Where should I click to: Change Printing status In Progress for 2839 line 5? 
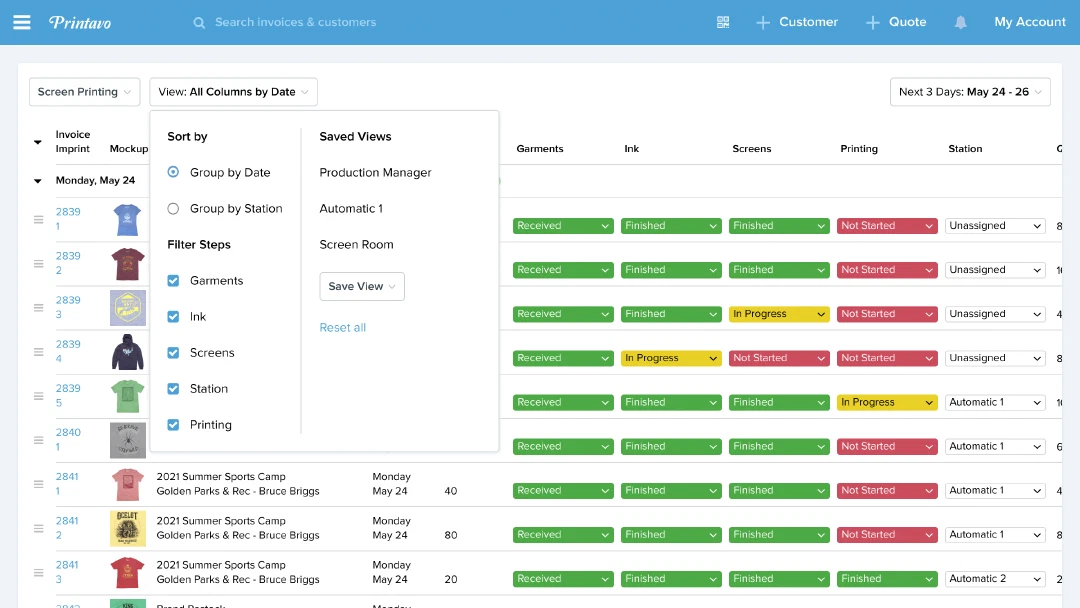[x=887, y=402]
